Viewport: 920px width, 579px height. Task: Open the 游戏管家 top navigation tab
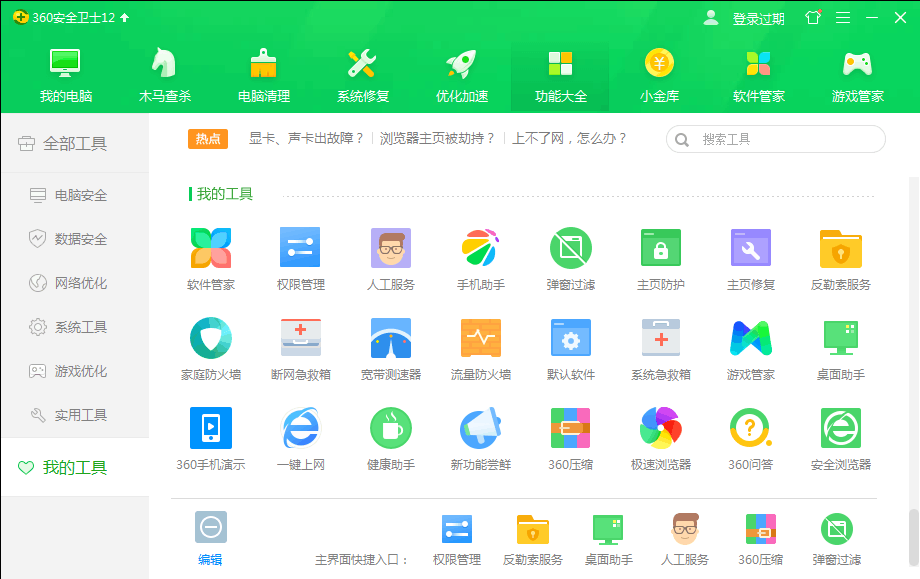[x=857, y=76]
